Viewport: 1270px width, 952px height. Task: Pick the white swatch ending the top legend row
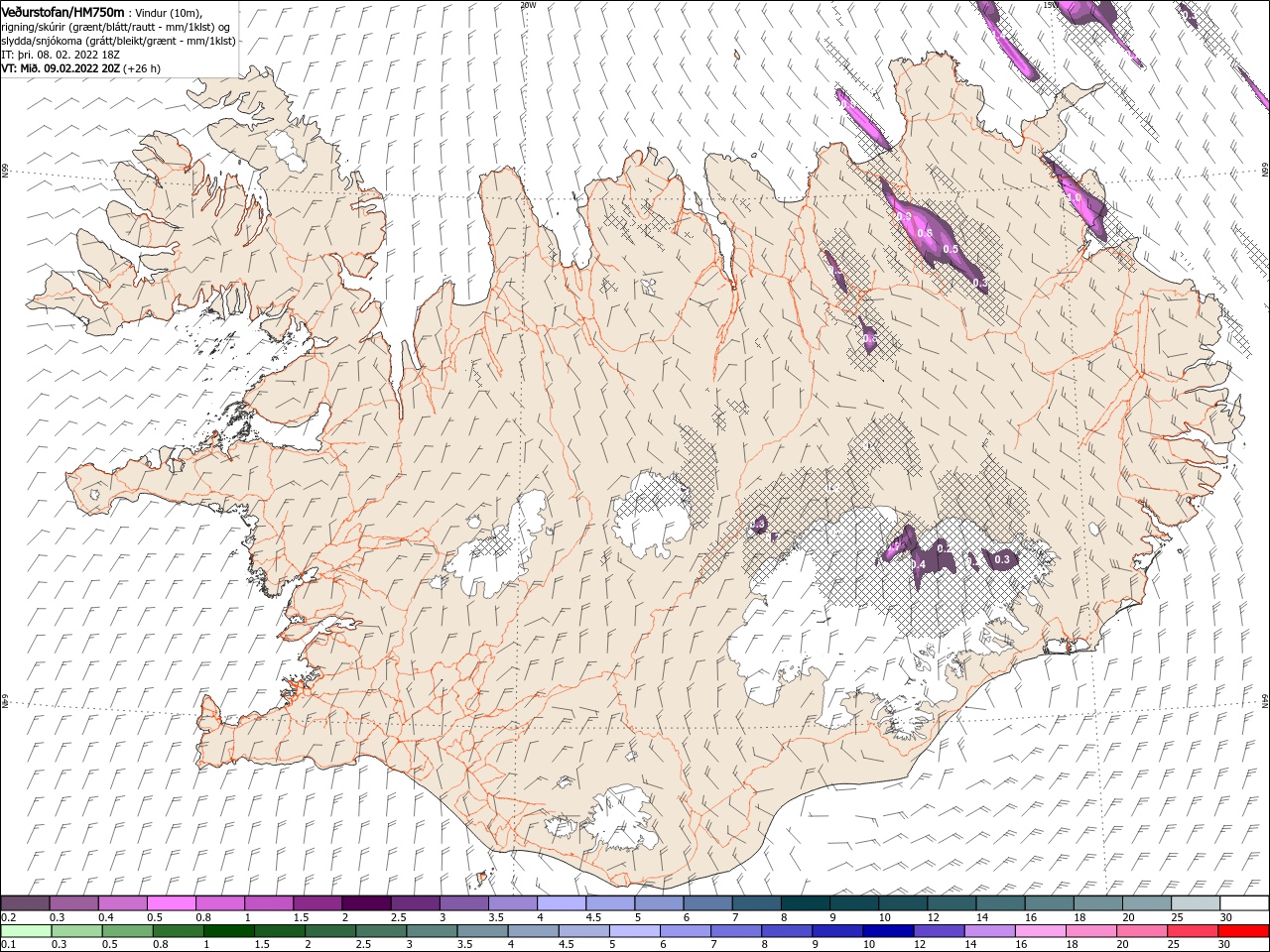1244,903
